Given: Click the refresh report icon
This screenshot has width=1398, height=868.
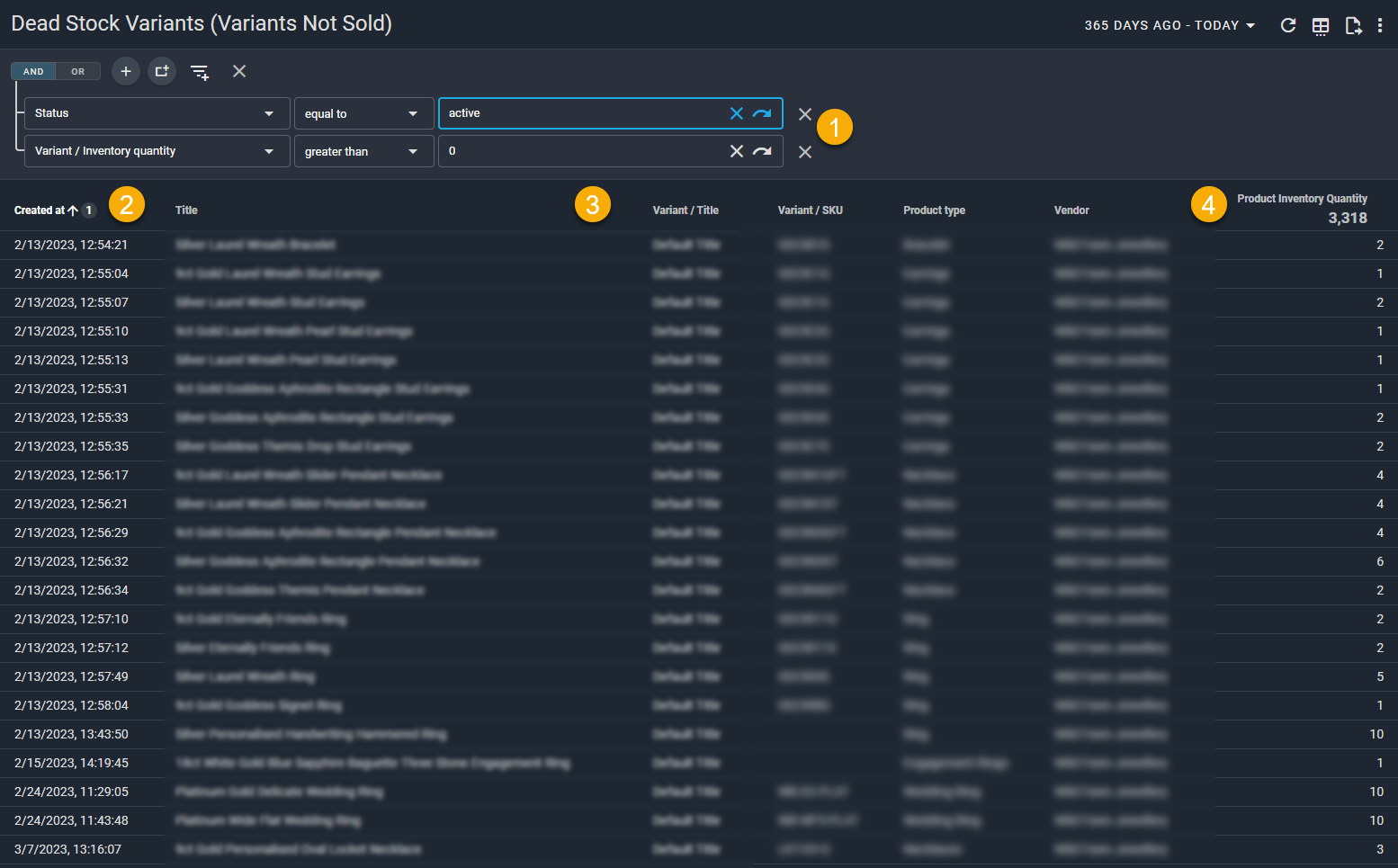Looking at the screenshot, I should pyautogui.click(x=1287, y=25).
